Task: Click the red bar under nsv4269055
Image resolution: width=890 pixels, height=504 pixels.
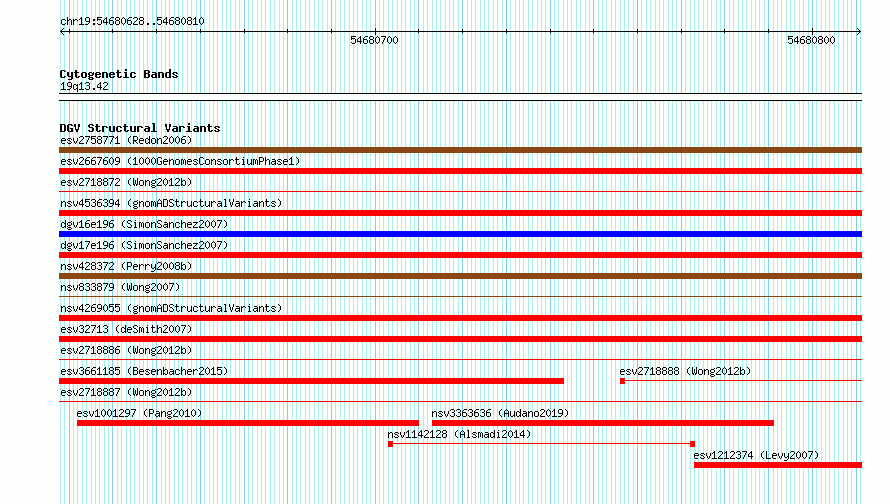Action: [x=460, y=318]
